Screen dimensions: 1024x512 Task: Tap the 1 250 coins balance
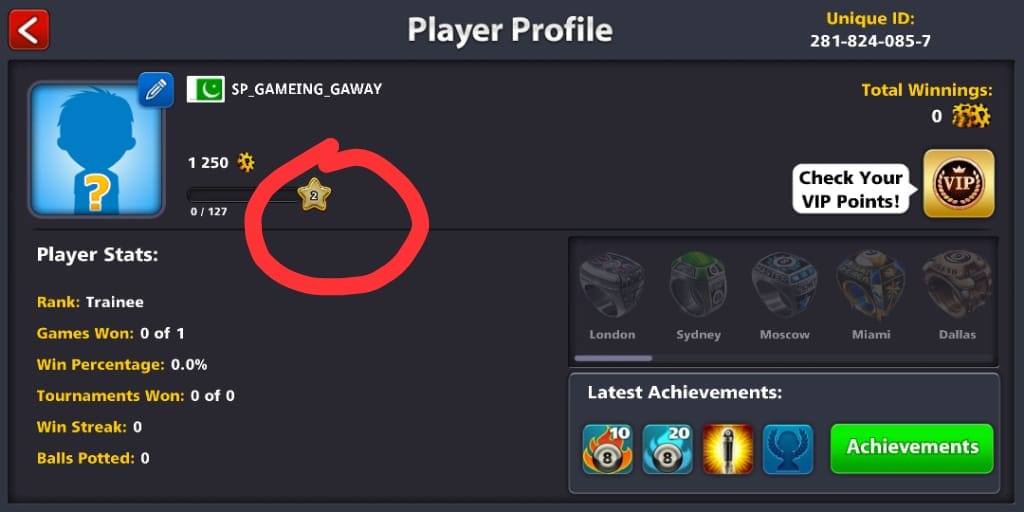click(221, 163)
